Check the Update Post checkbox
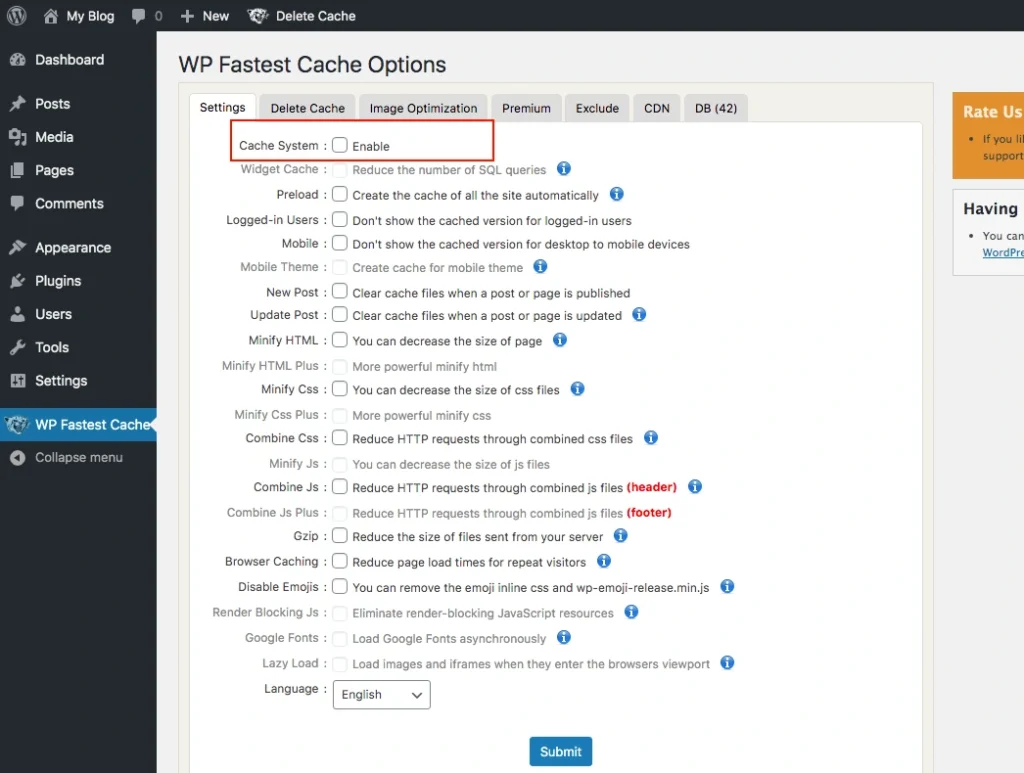1024x773 pixels. point(340,315)
